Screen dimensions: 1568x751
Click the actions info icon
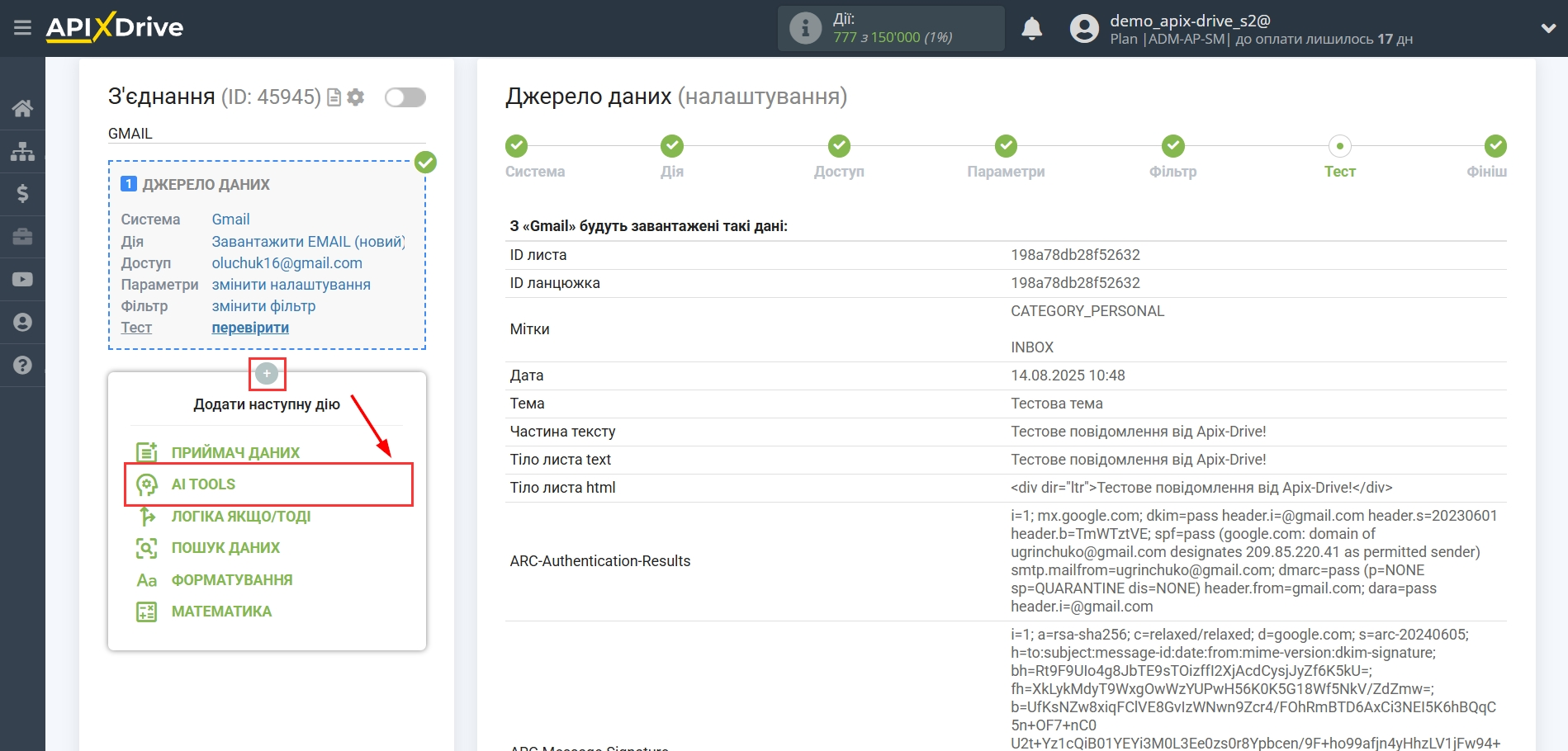(805, 28)
